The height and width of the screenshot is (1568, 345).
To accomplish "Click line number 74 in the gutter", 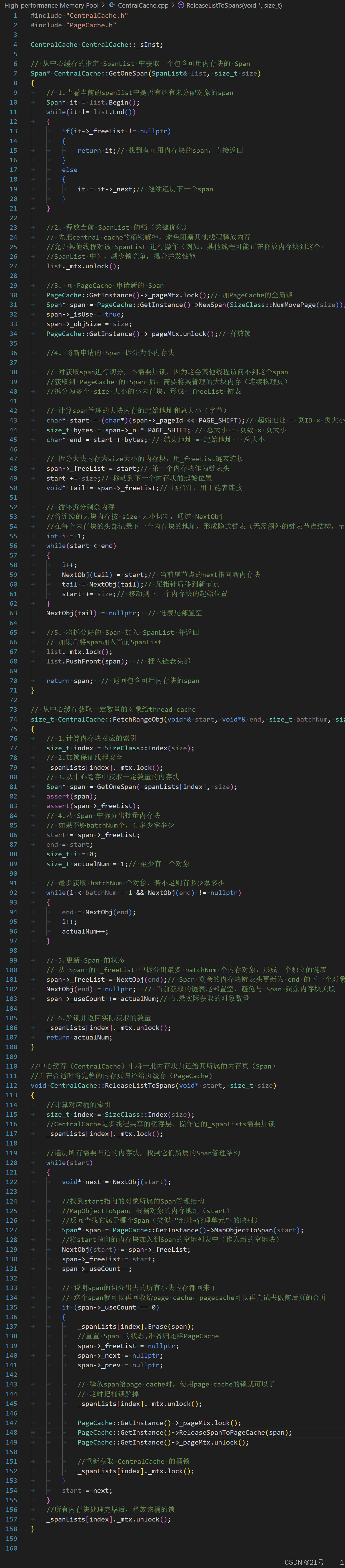I will coord(13,720).
